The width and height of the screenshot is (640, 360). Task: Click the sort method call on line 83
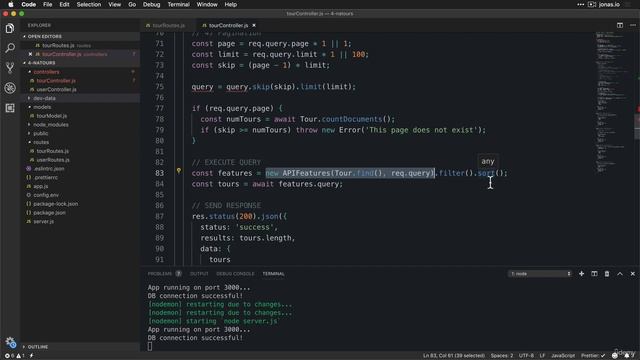coord(486,173)
